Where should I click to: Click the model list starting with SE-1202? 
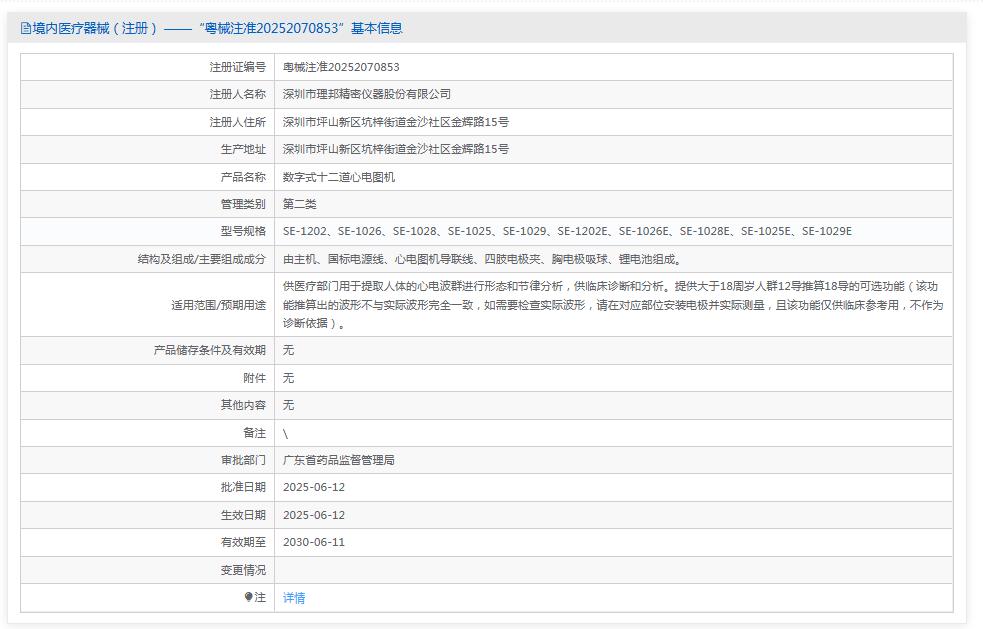point(567,231)
